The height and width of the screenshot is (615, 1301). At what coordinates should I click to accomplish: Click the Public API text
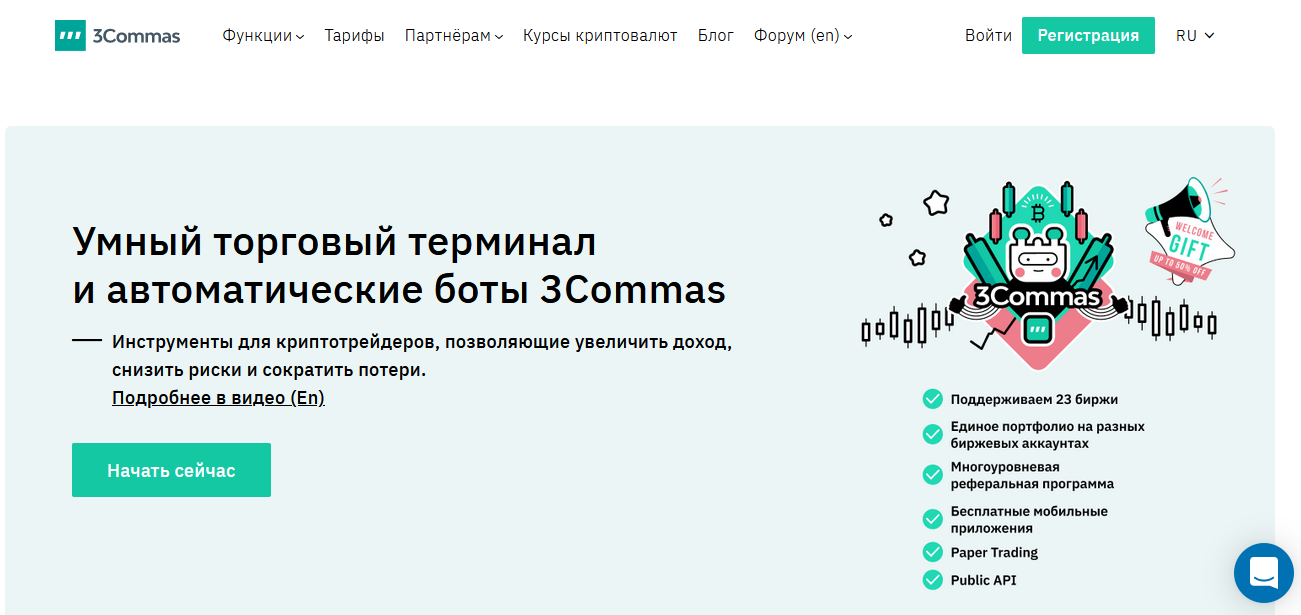(x=983, y=580)
